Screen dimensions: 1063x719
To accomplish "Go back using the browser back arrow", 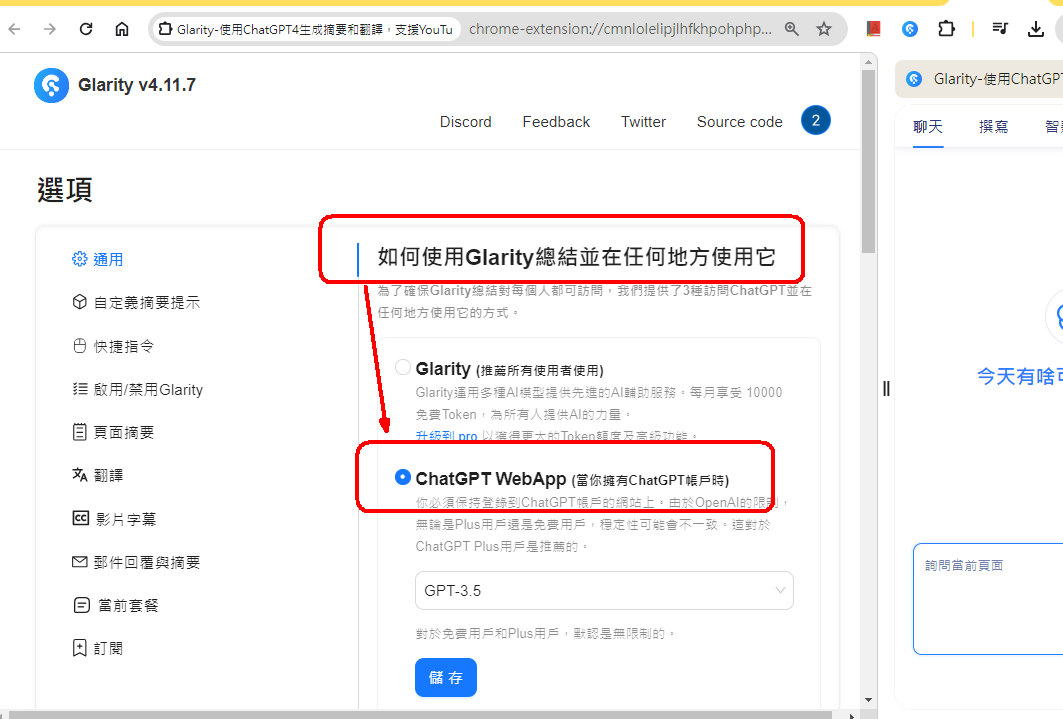I will [x=14, y=29].
